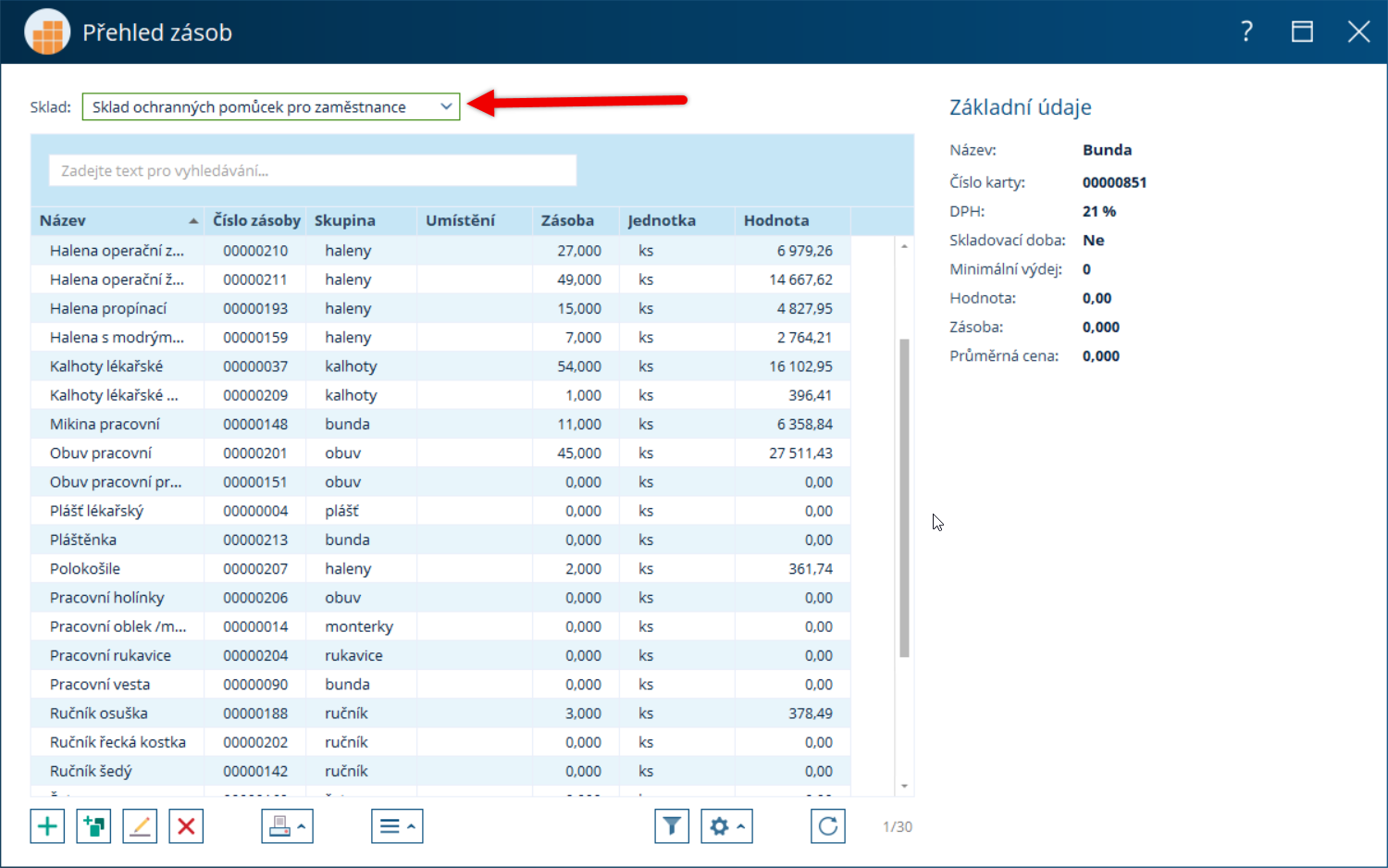Click the funnel filter icon
This screenshot has height=868, width=1388.
point(672,826)
